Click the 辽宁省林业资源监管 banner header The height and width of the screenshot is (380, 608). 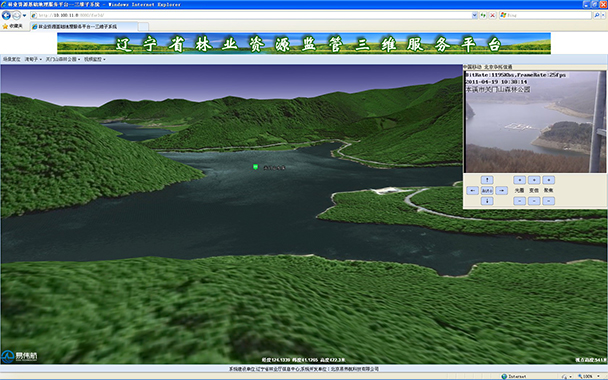(x=304, y=43)
